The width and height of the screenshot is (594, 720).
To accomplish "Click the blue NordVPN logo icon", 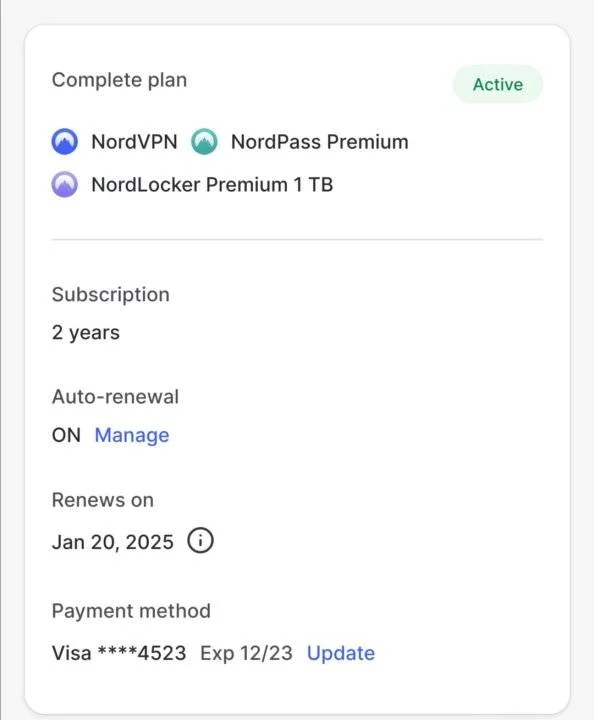I will tap(64, 141).
